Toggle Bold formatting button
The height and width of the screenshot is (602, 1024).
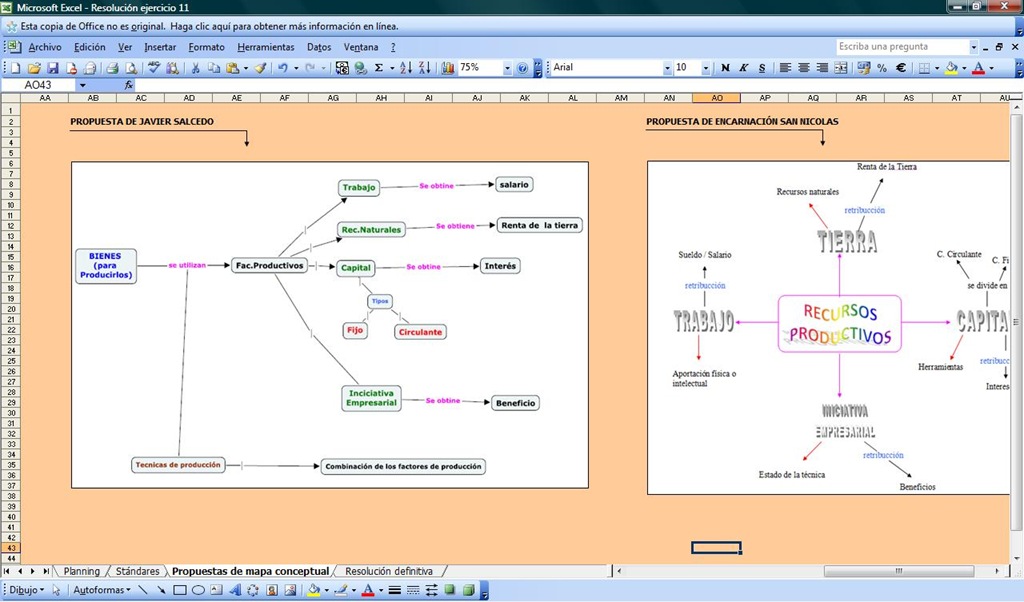(725, 68)
